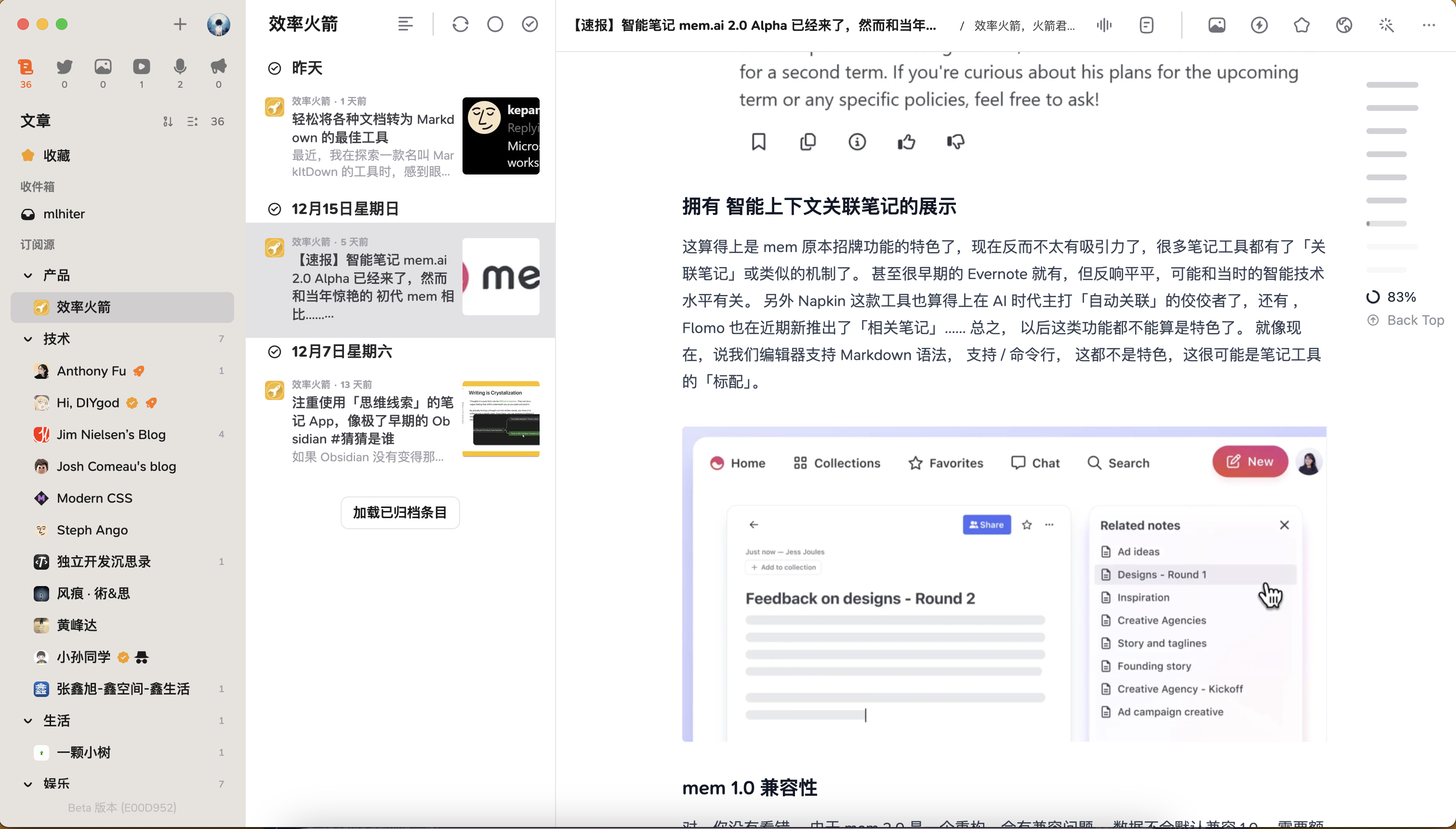
Task: Click the Writing is Crystalization thumbnail
Action: pos(501,419)
